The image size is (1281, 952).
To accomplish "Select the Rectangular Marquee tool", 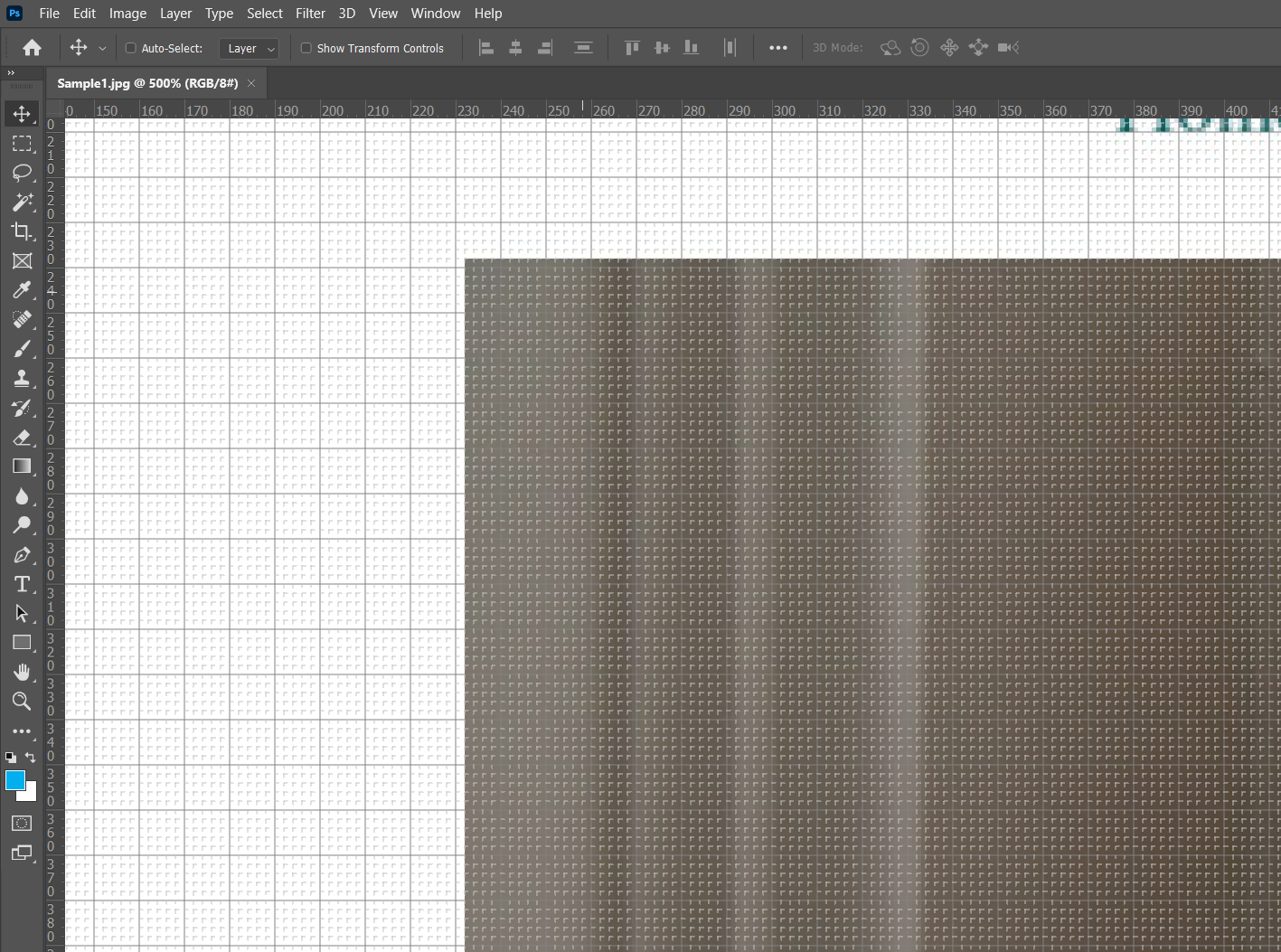I will tap(23, 143).
